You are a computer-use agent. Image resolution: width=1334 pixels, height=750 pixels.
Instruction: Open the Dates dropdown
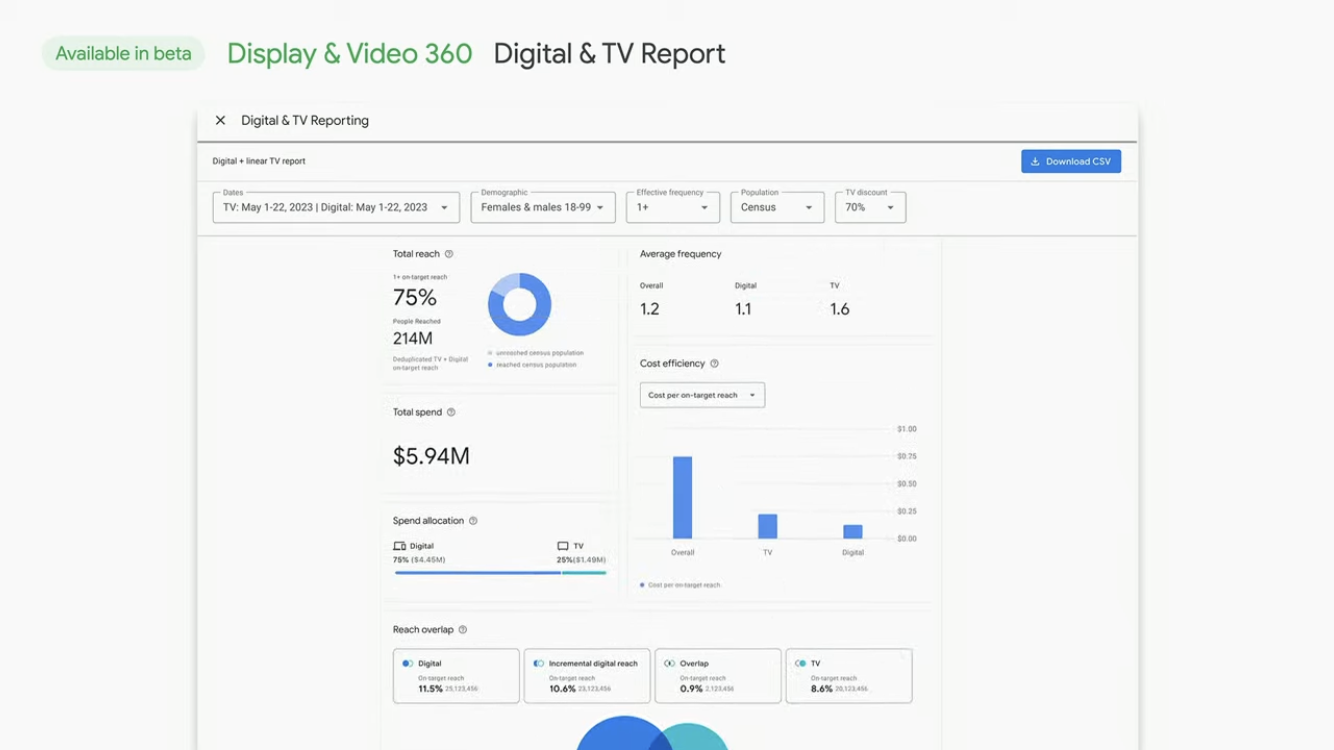click(x=336, y=207)
